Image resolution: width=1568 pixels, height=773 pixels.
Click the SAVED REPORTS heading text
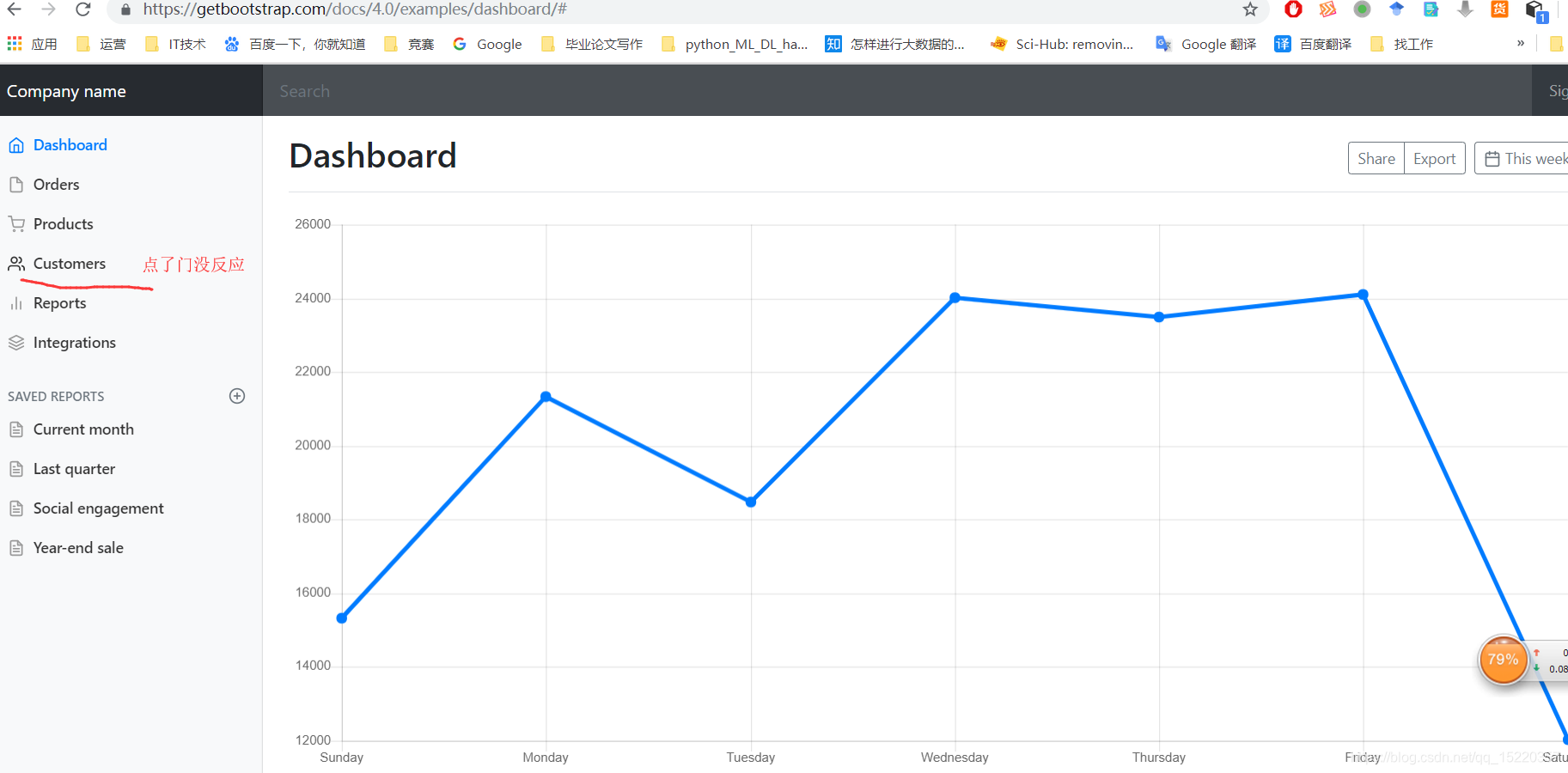(x=56, y=397)
